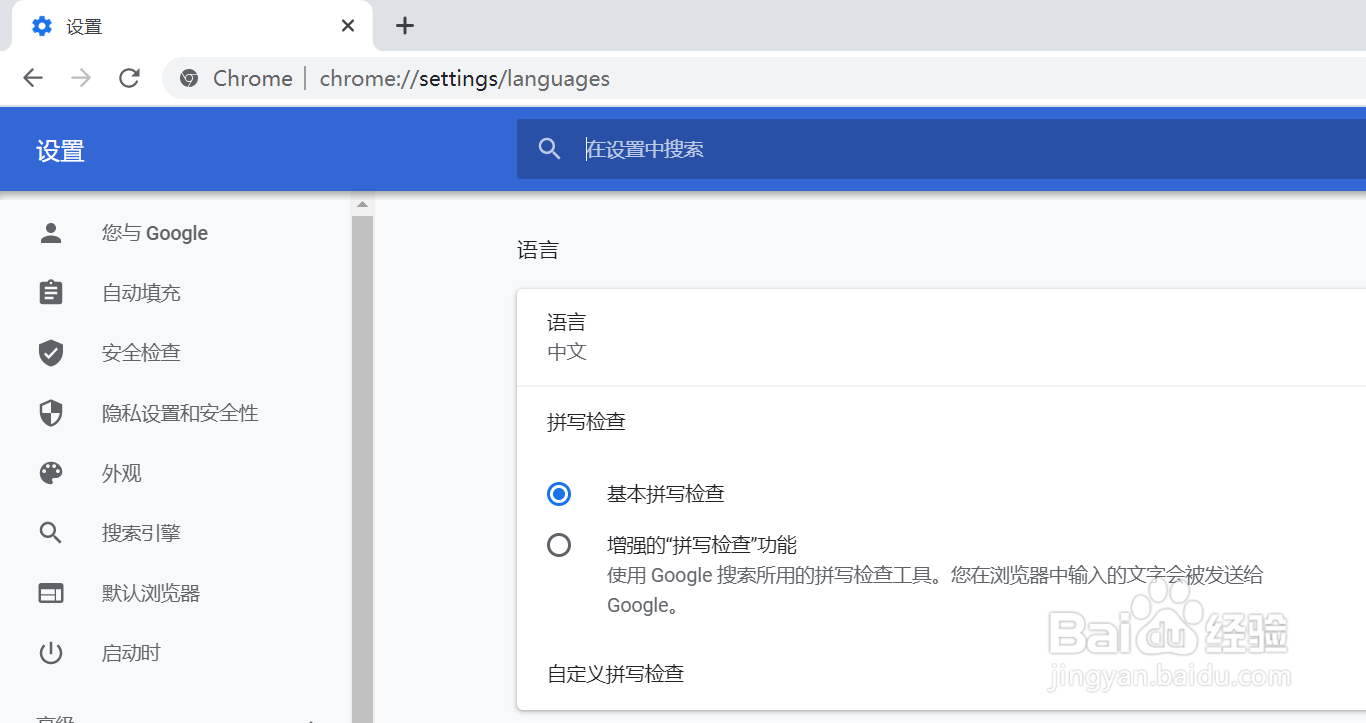1366x723 pixels.
Task: Open 外观 settings via palette icon
Action: (x=51, y=473)
